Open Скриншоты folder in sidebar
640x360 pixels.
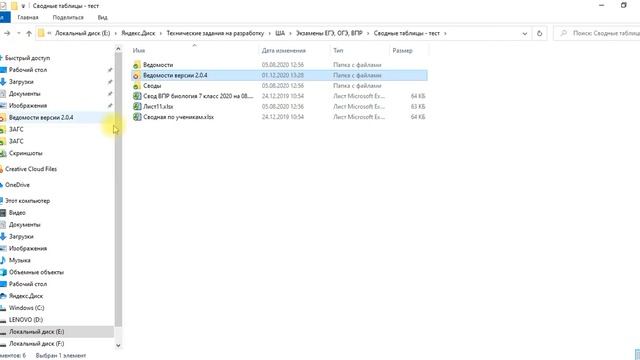click(25, 153)
